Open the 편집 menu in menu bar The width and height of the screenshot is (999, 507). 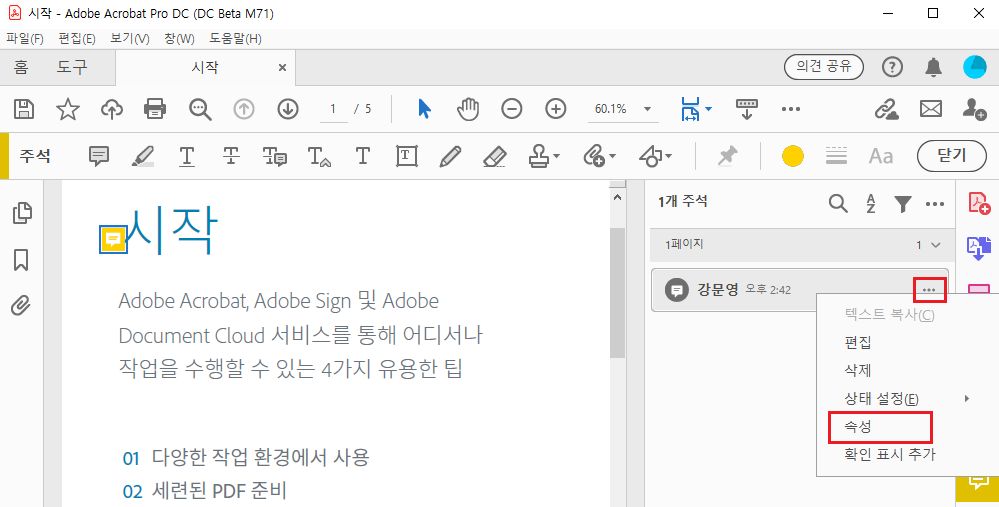coord(77,39)
